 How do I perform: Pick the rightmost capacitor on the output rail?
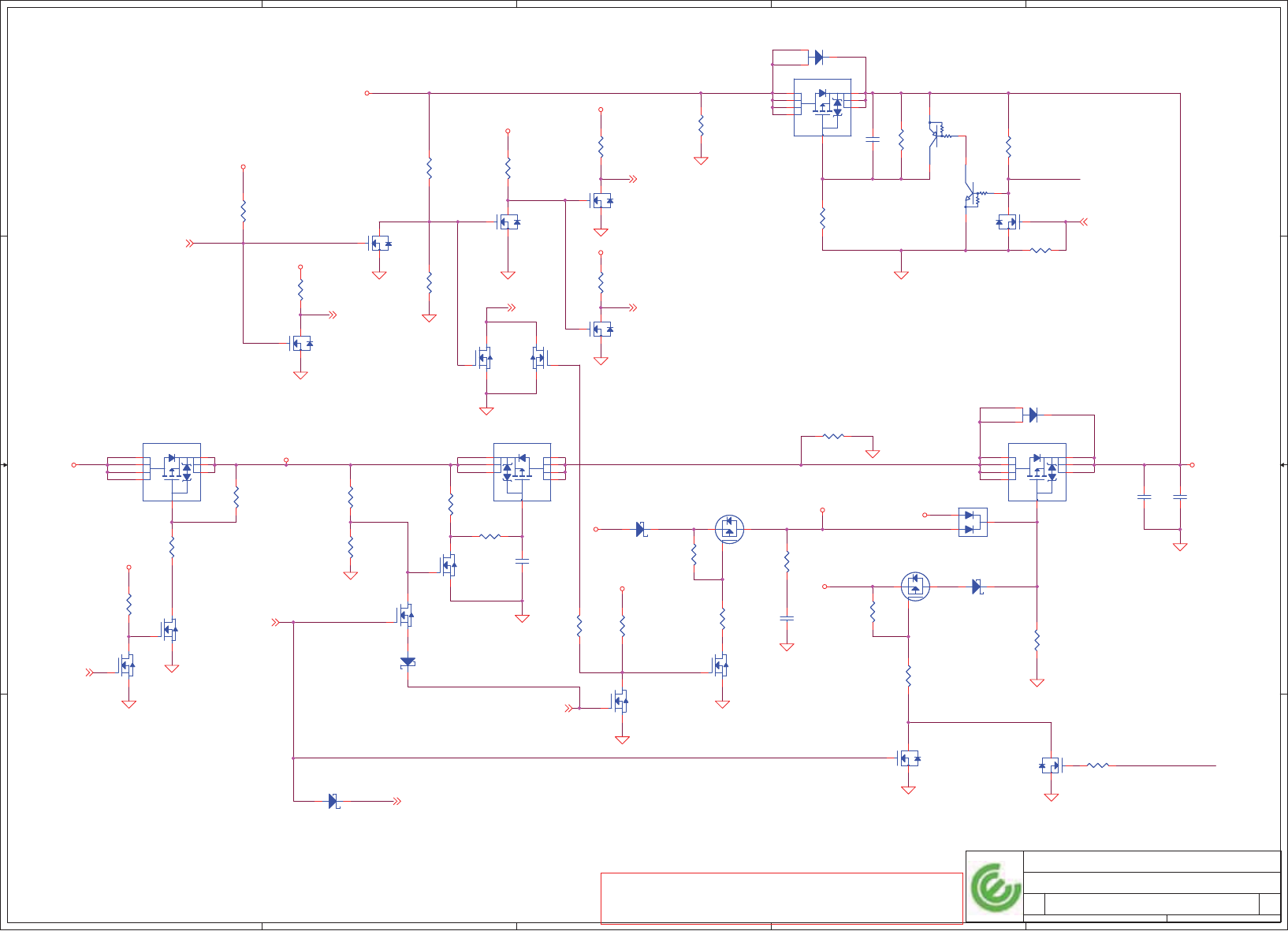coord(1180,497)
